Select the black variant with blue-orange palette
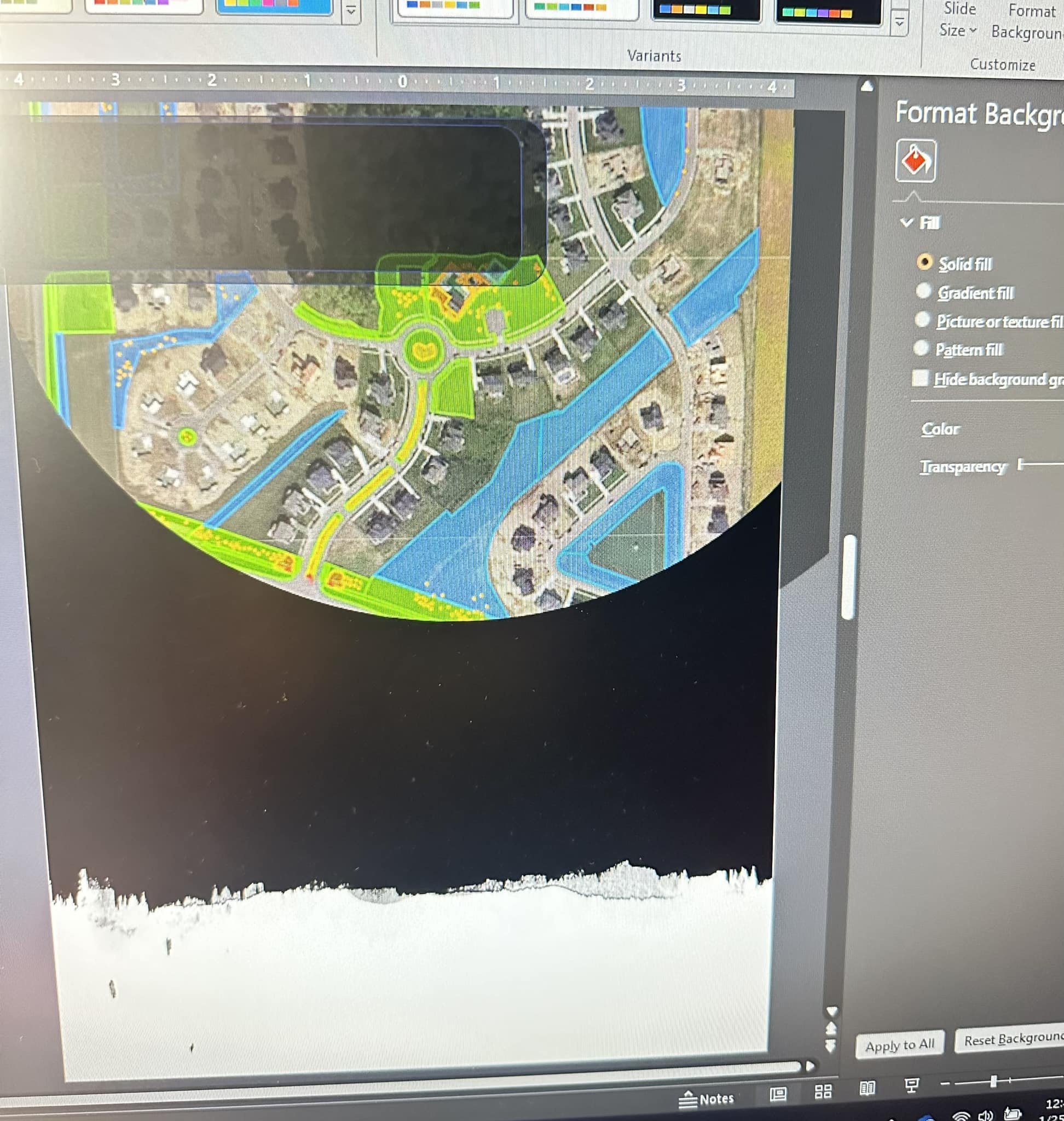The image size is (1064, 1121). pos(706,10)
